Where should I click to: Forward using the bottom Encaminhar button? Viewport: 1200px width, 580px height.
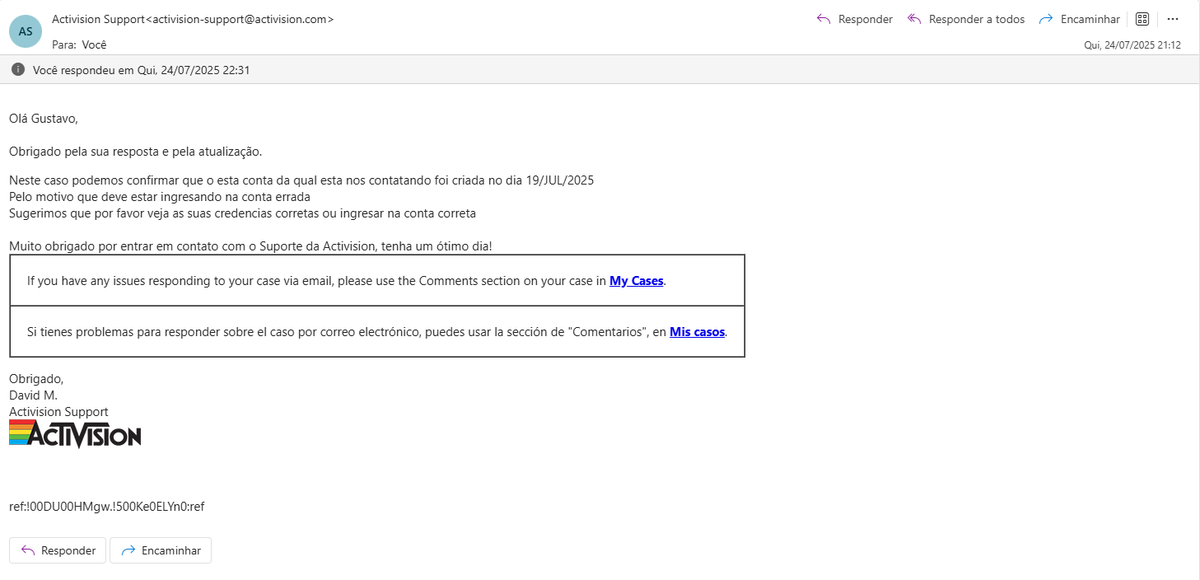pos(161,550)
